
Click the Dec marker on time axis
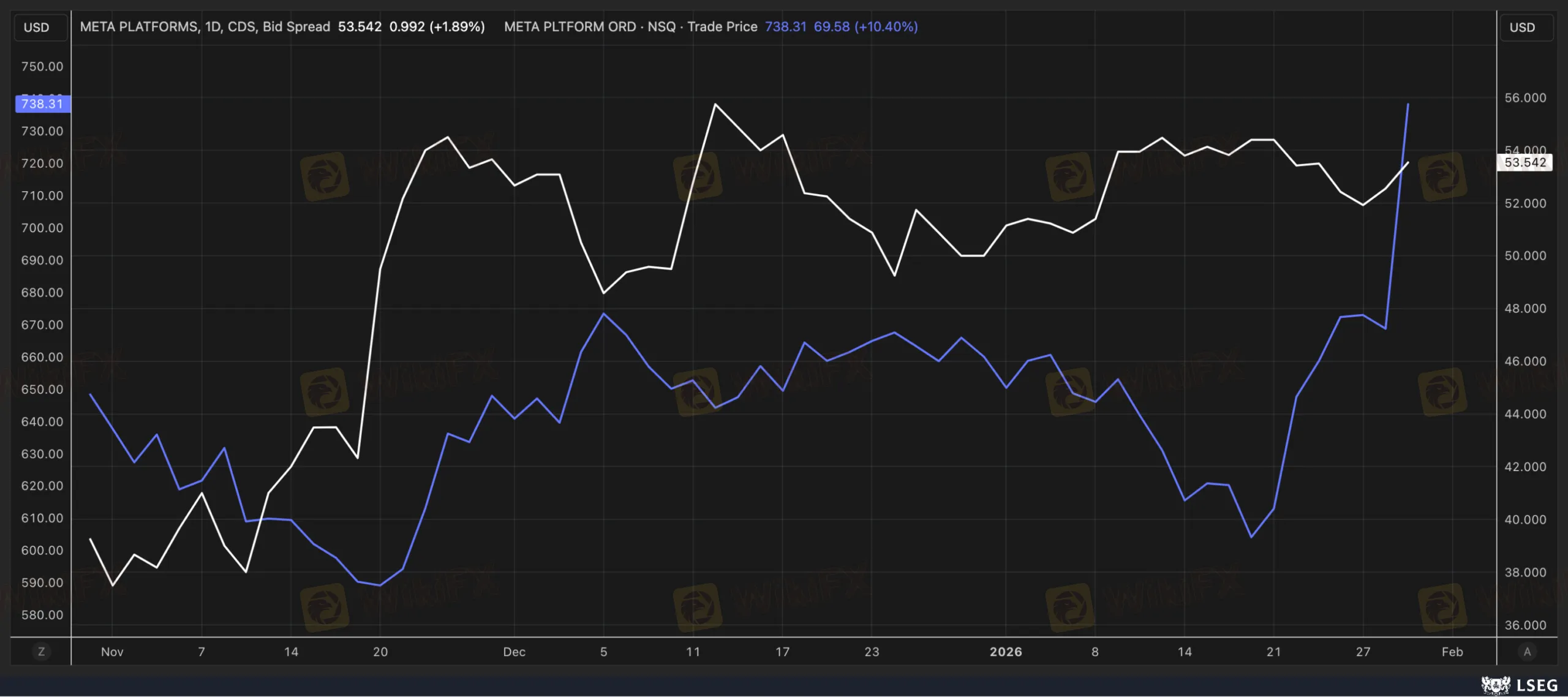(x=514, y=652)
